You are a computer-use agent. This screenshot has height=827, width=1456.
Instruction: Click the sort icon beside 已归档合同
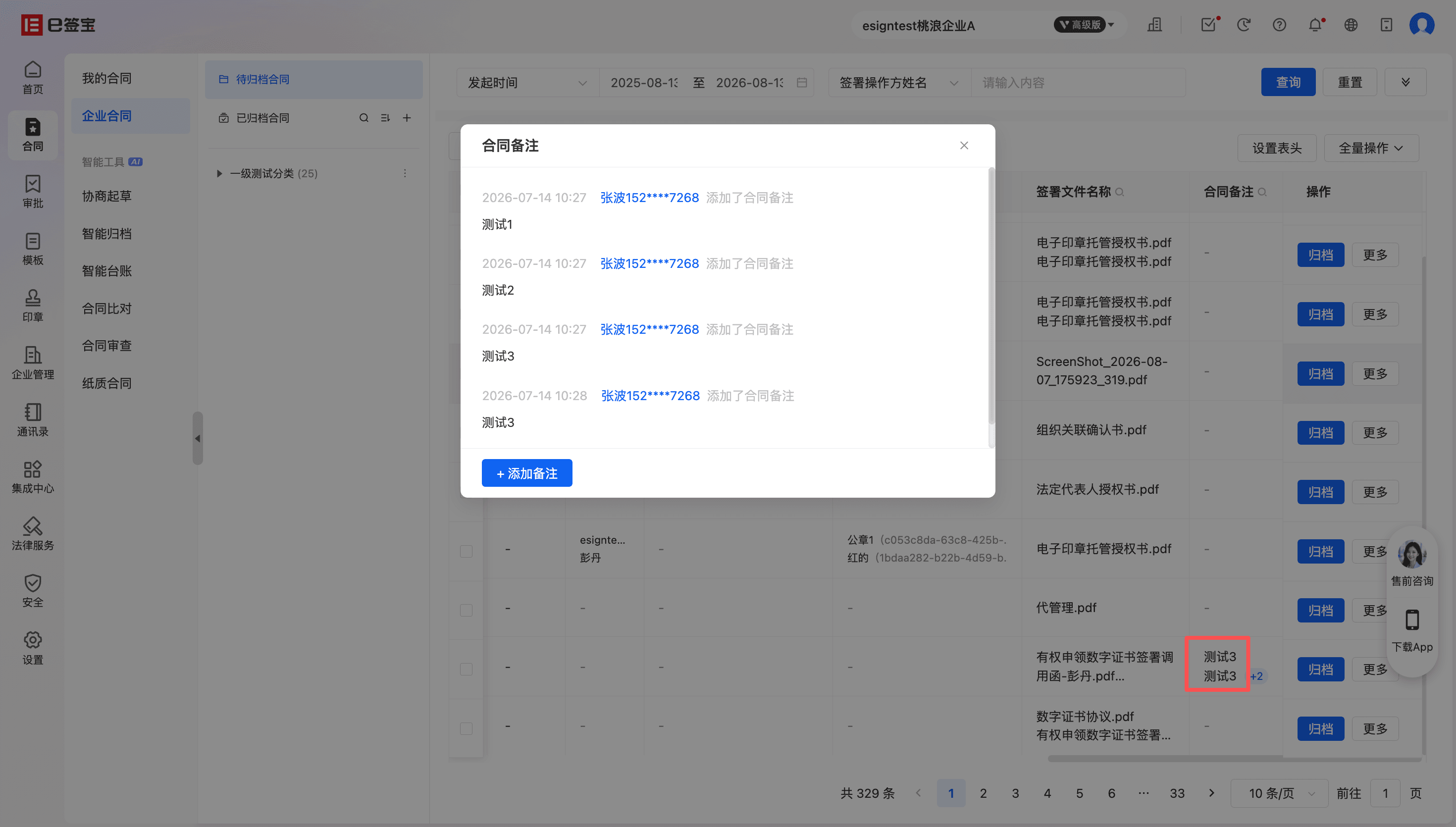[386, 117]
